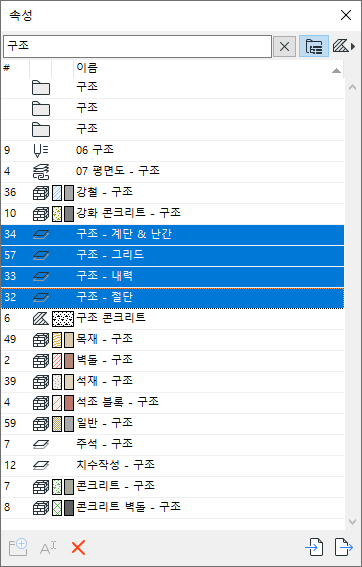Clear the 구조 search field with X
The width and height of the screenshot is (362, 567).
(284, 46)
